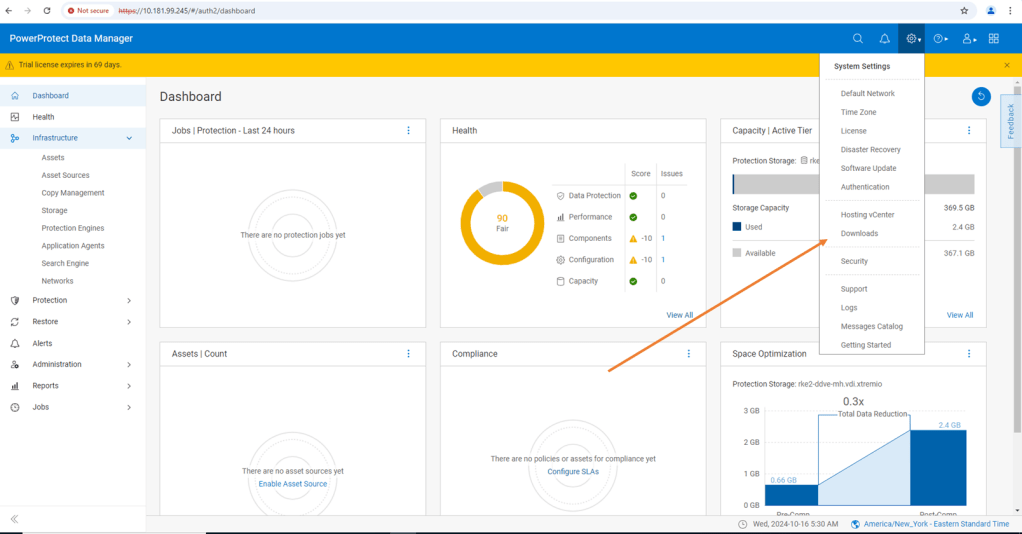1022x534 pixels.
Task: Open Asset Sources in the sidebar
Action: click(65, 175)
